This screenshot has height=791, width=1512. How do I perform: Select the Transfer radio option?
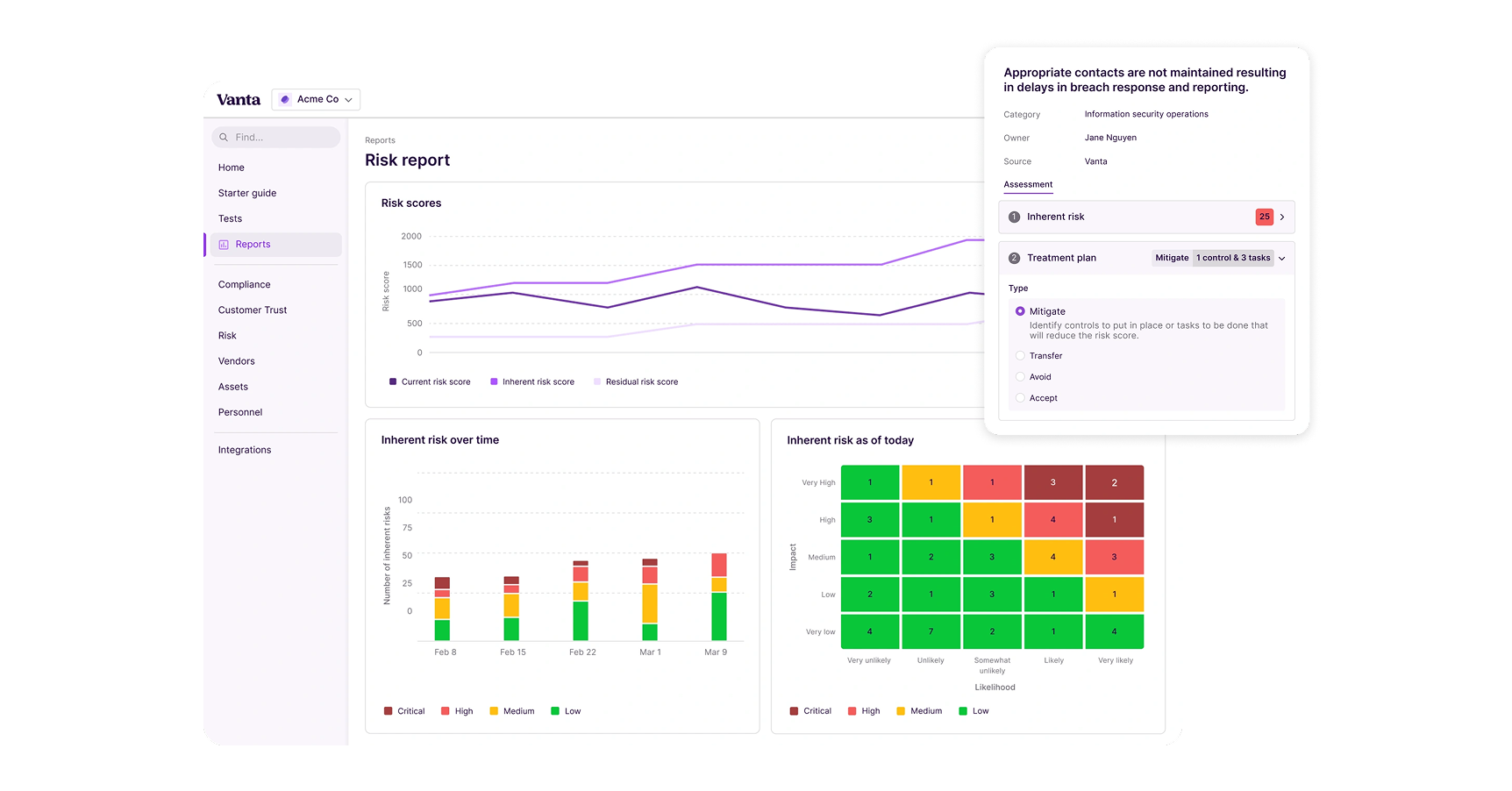point(1020,356)
